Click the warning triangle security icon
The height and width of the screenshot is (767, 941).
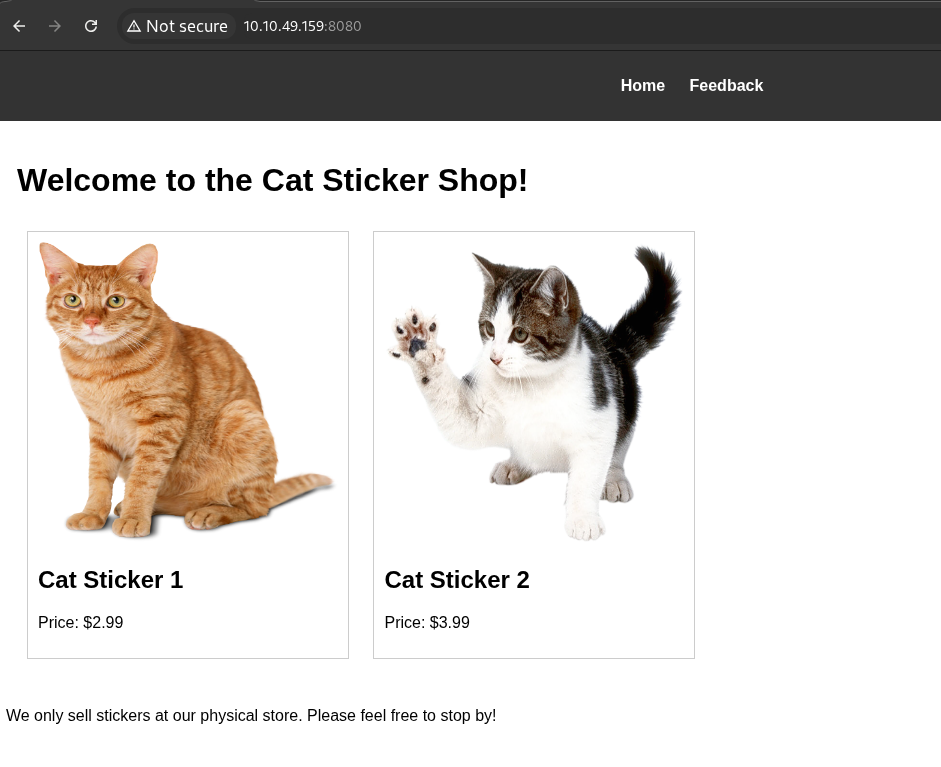pos(134,26)
